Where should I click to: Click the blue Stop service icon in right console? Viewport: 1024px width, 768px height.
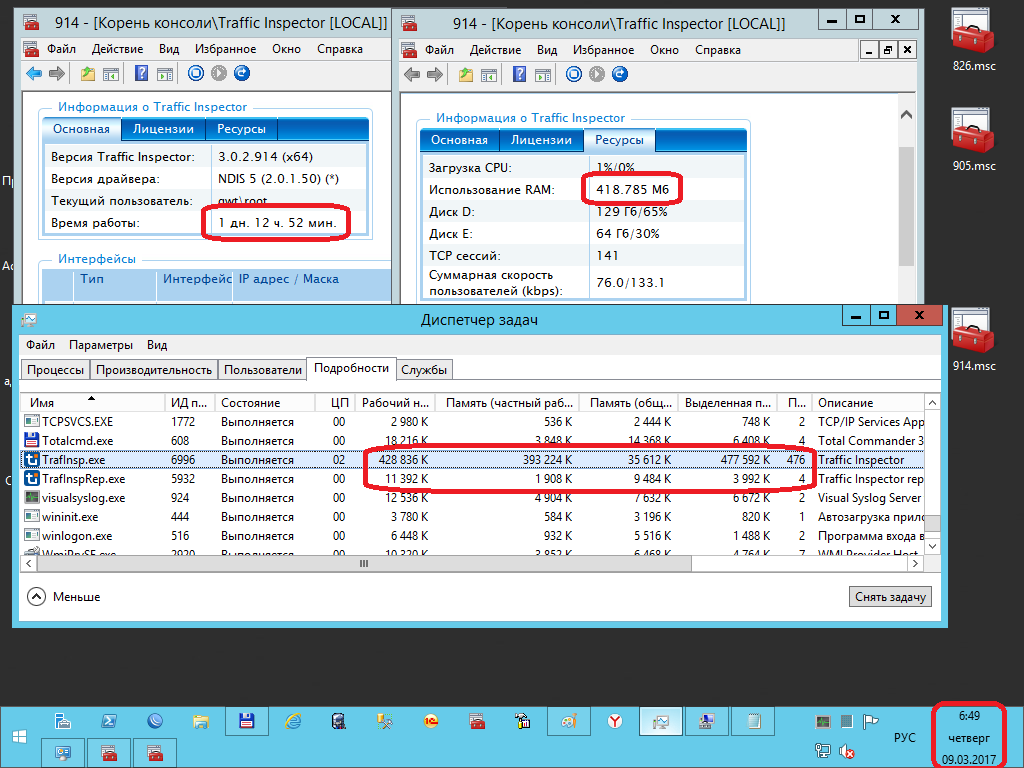click(x=574, y=74)
